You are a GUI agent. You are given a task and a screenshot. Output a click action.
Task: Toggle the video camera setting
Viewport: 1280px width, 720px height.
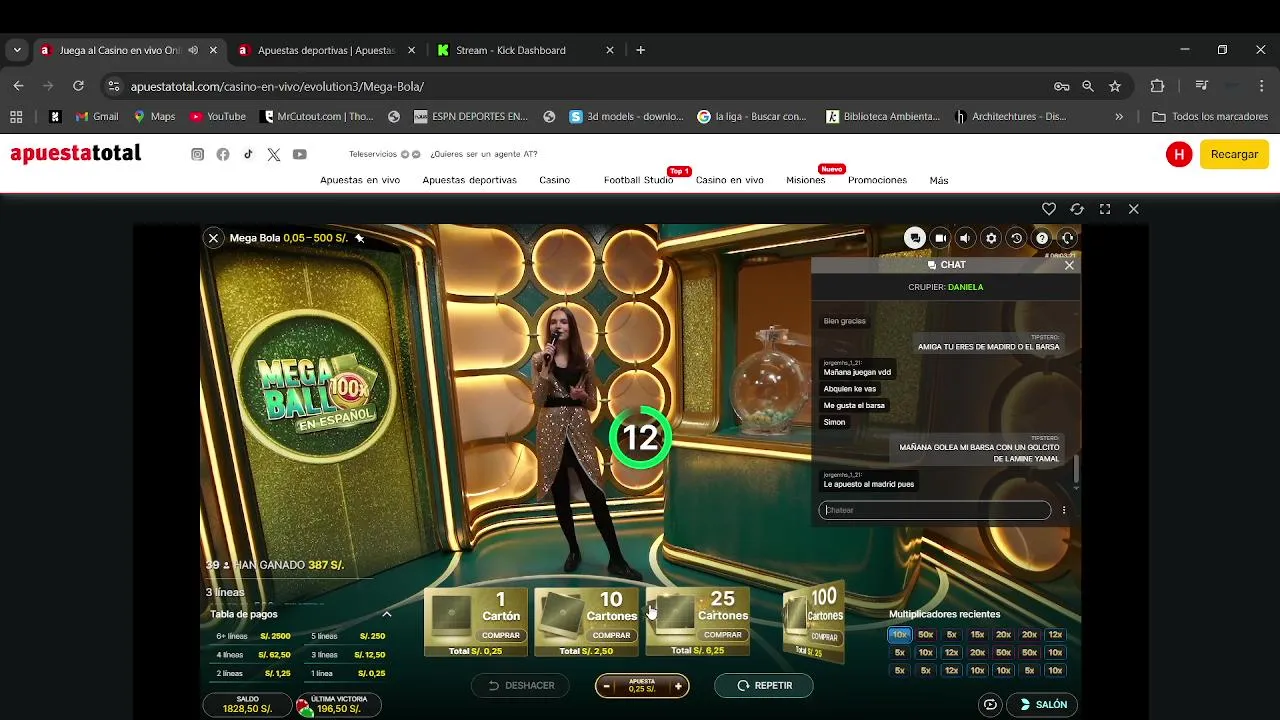point(940,238)
